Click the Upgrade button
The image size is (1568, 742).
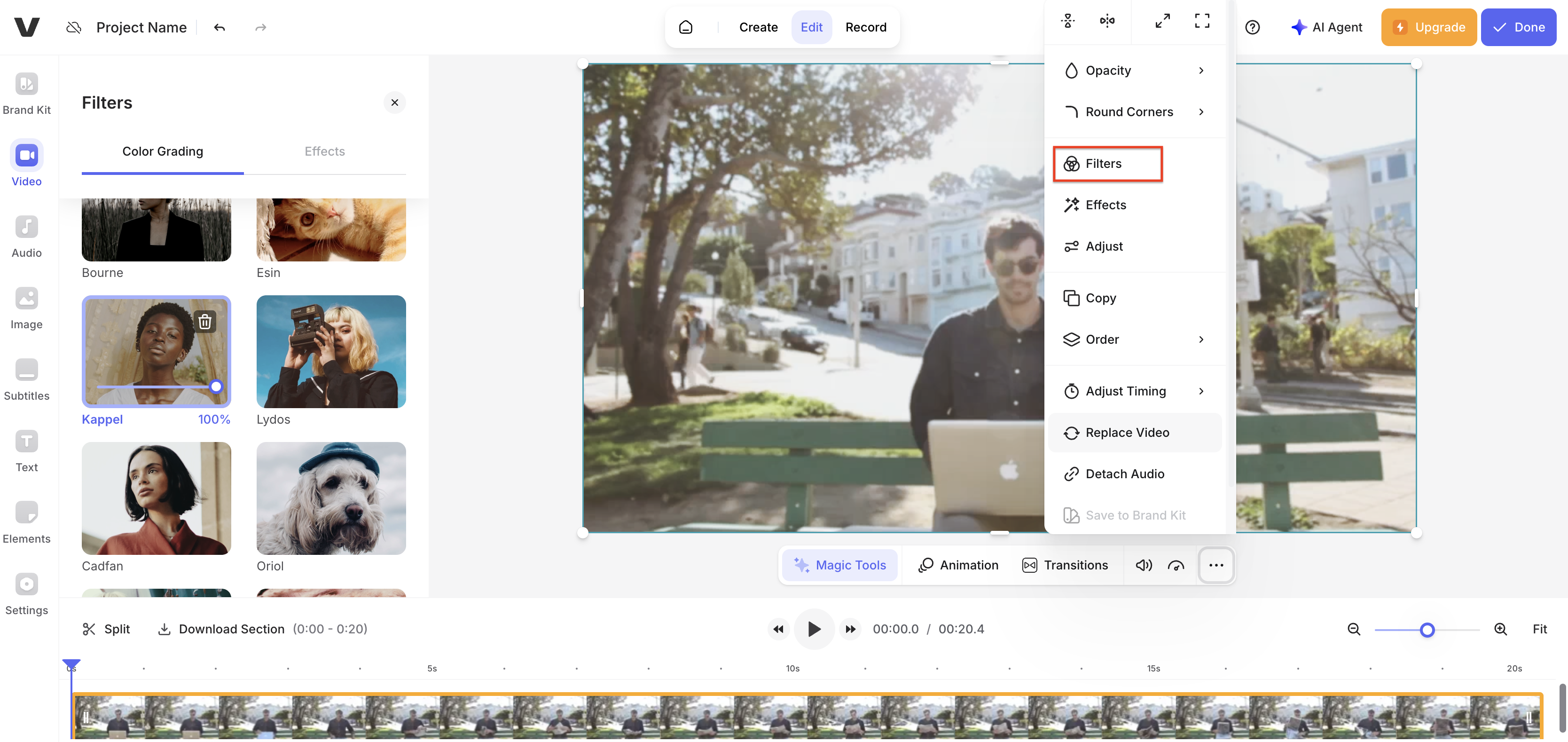tap(1428, 27)
